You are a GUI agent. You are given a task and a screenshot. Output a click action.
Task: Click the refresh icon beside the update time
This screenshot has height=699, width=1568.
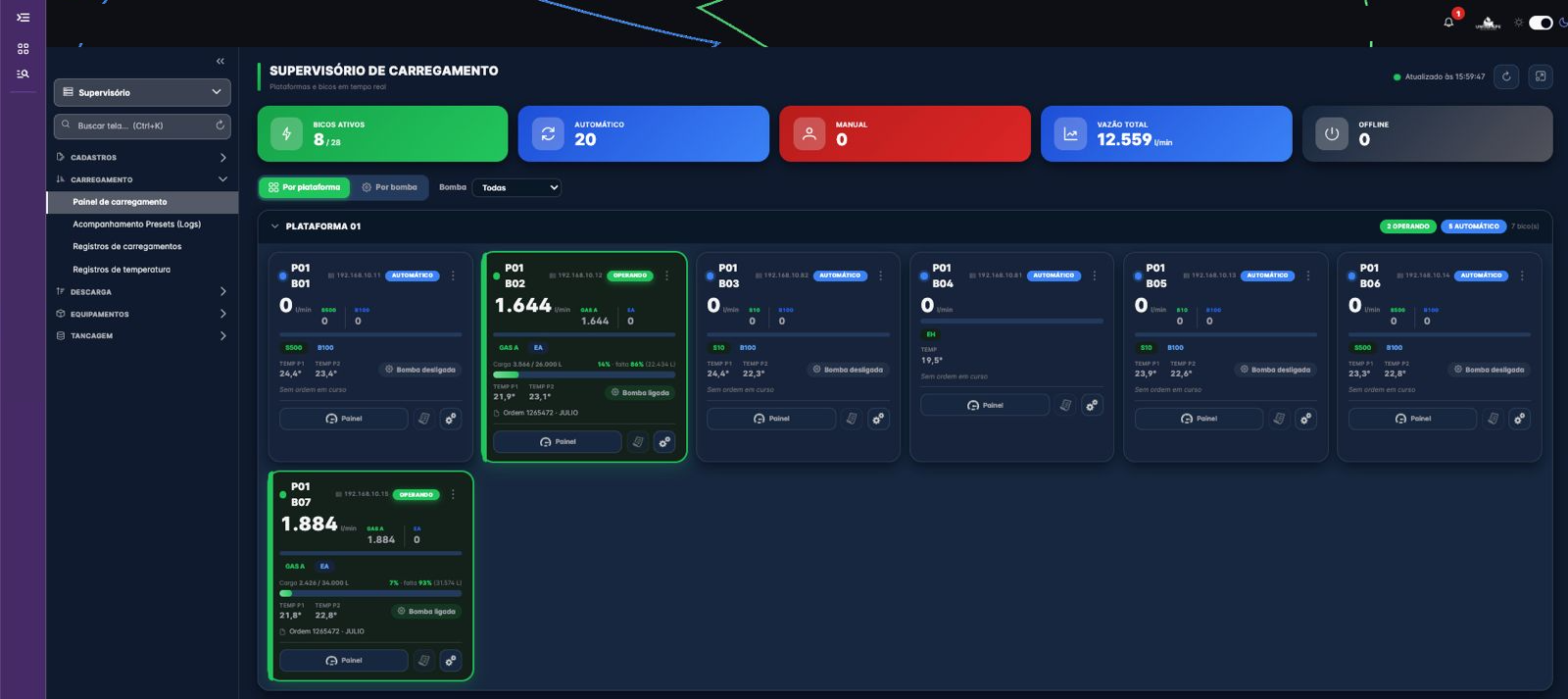click(x=1506, y=76)
